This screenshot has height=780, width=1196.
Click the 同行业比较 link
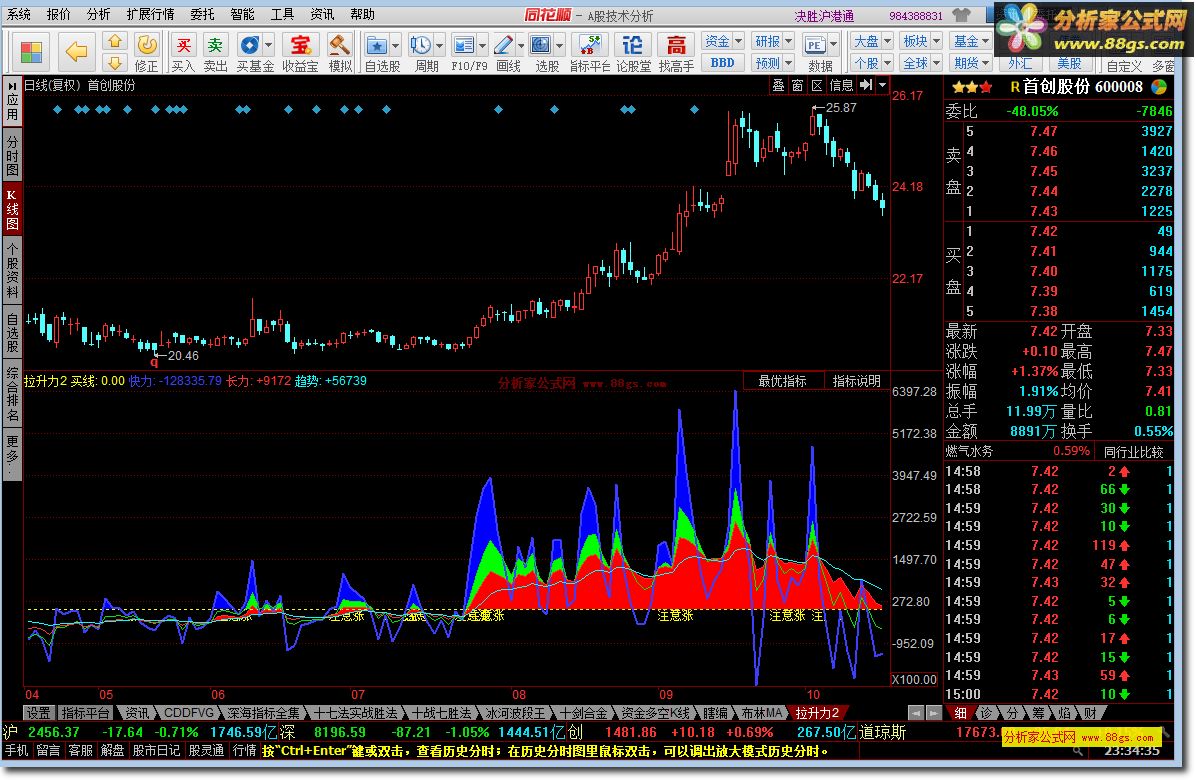tap(1133, 452)
